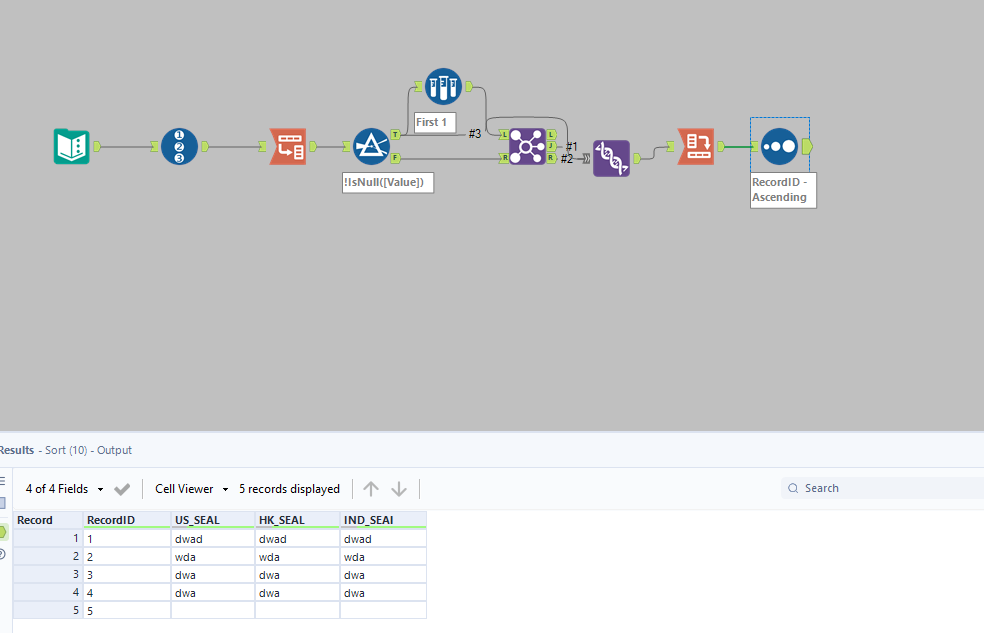Viewport: 984px width, 633px height.
Task: Click the Join tool's J output anchor
Action: pos(551,146)
